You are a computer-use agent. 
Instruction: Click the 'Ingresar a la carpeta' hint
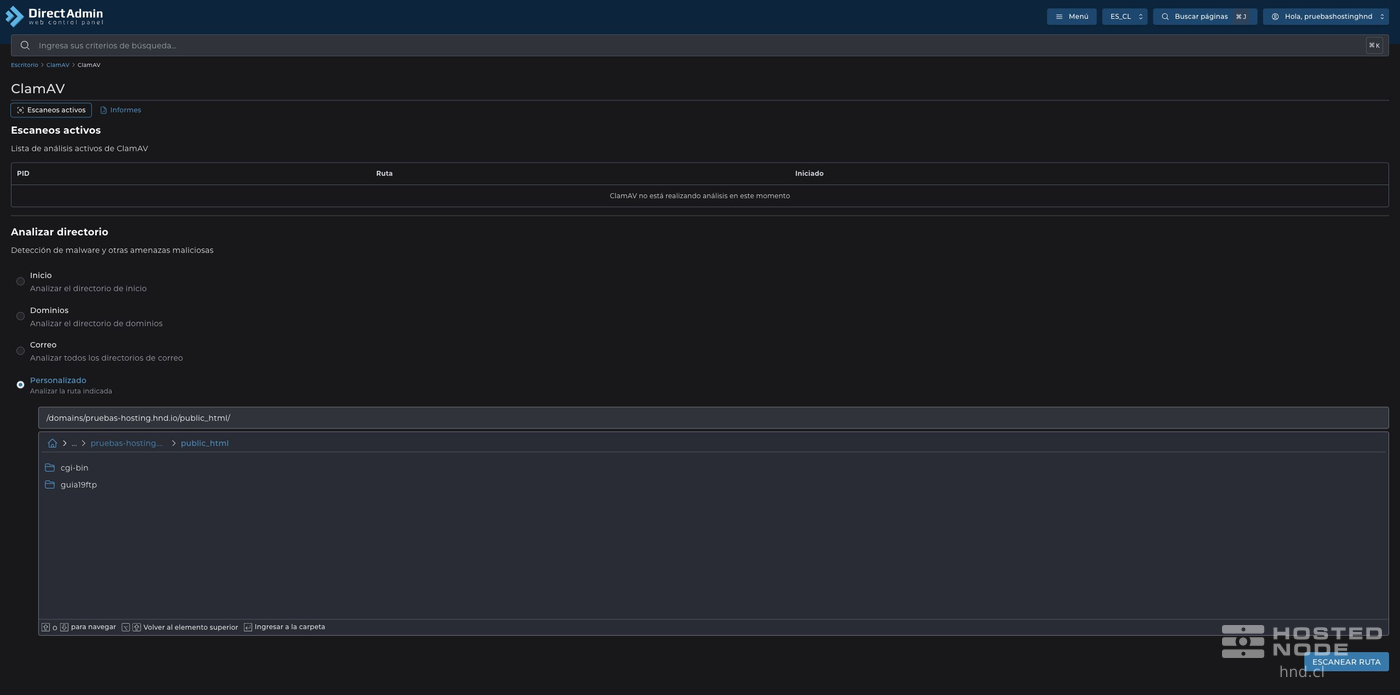[290, 627]
